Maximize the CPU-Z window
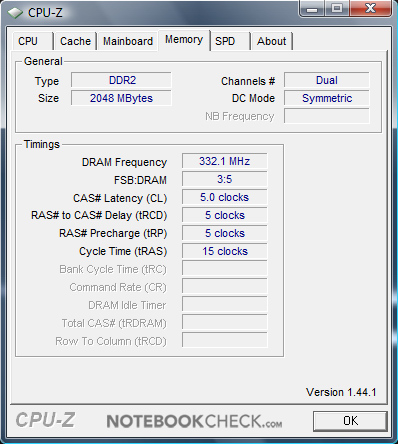This screenshot has height=444, width=398. click(x=337, y=8)
